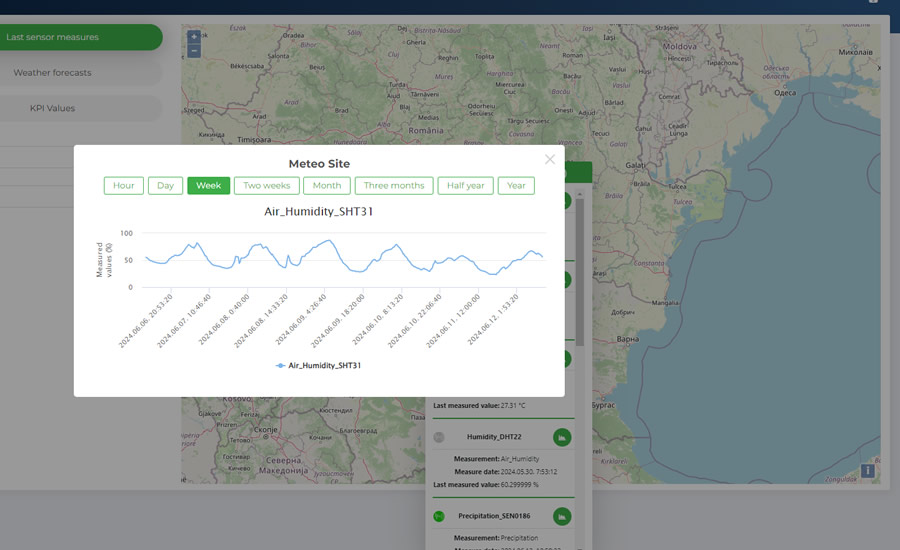Open chart for Humidity_DHT22 sensor
The image size is (900, 550).
click(x=562, y=437)
